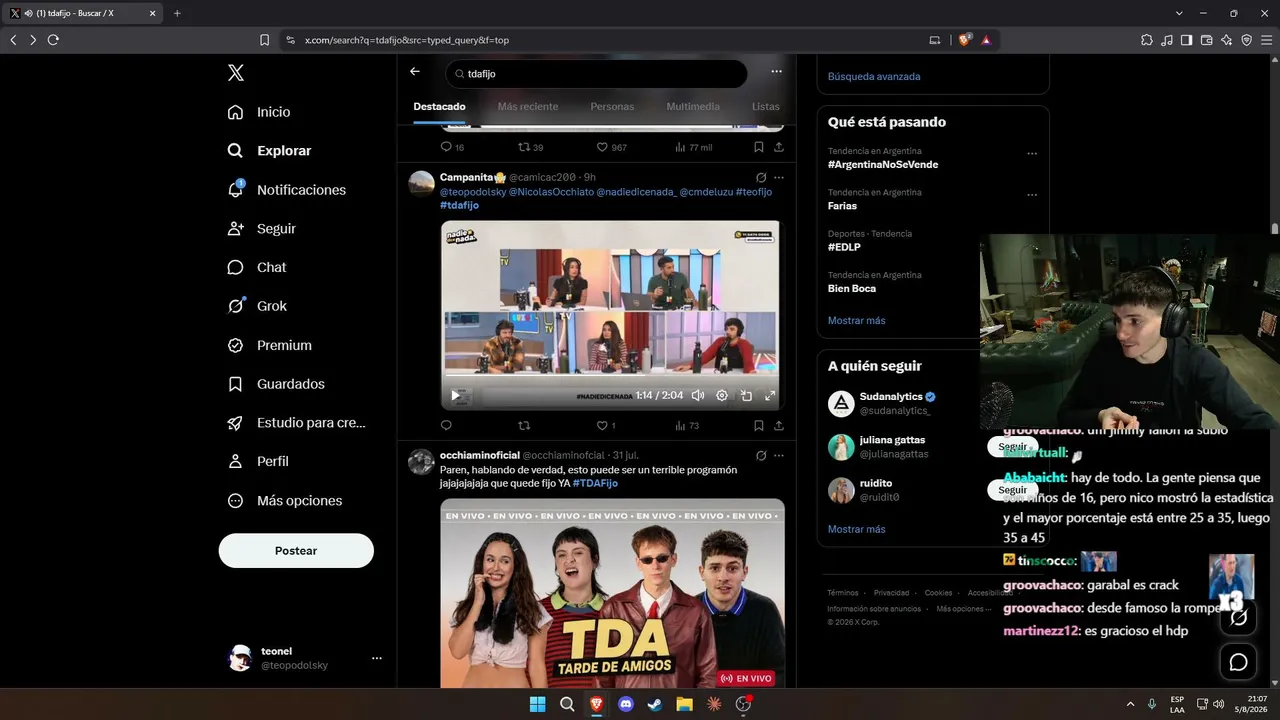Follow juliana gattas

point(1012,447)
